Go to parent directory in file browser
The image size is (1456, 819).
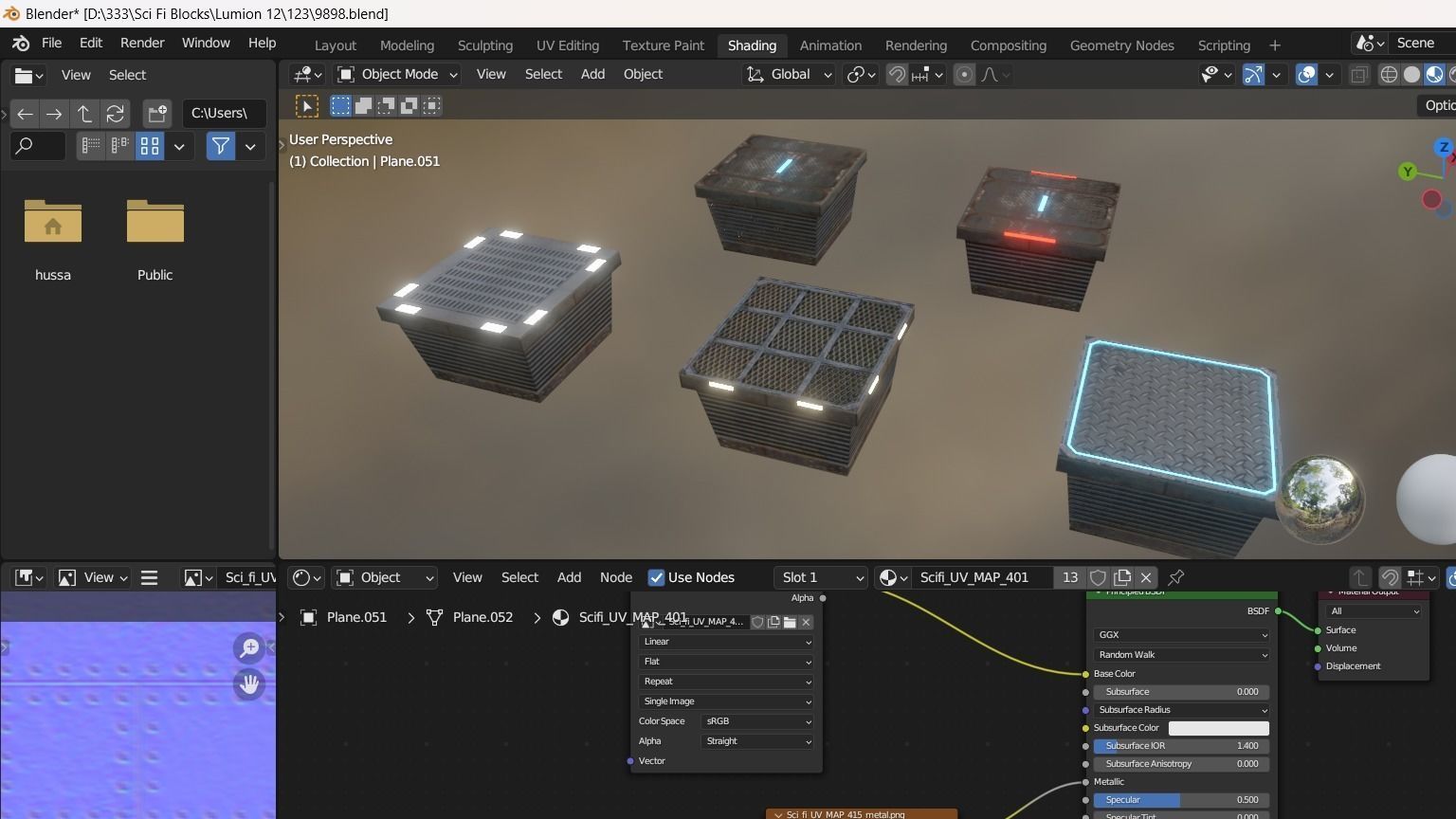(84, 114)
